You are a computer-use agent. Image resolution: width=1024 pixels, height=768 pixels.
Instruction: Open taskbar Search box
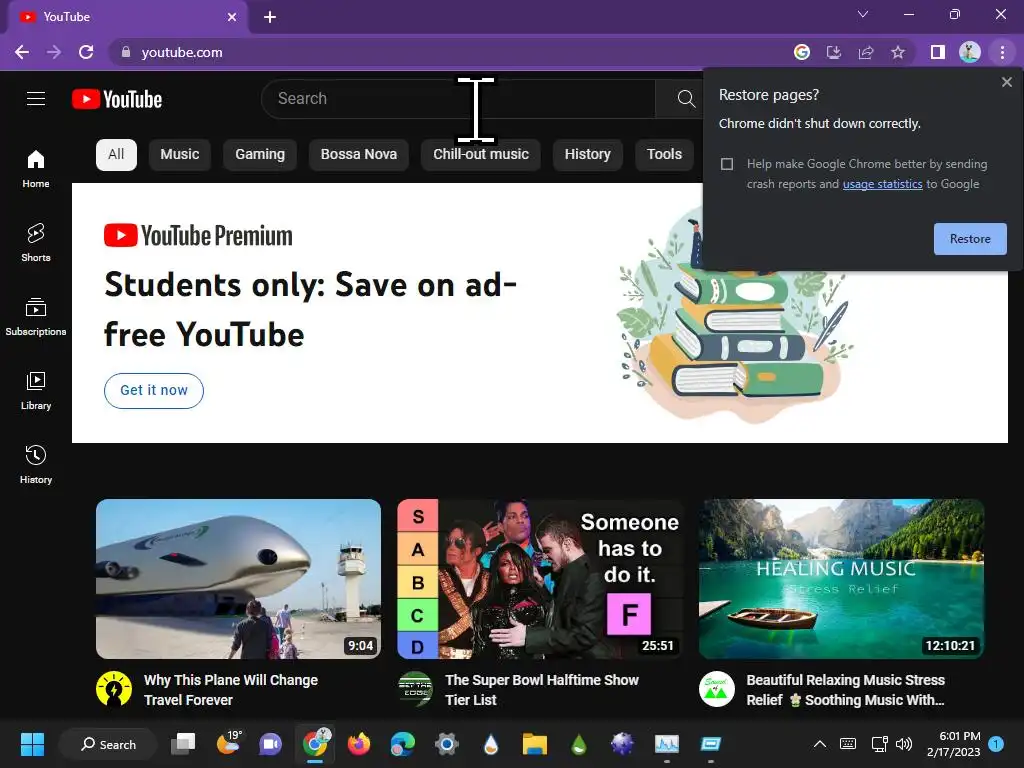coord(108,744)
